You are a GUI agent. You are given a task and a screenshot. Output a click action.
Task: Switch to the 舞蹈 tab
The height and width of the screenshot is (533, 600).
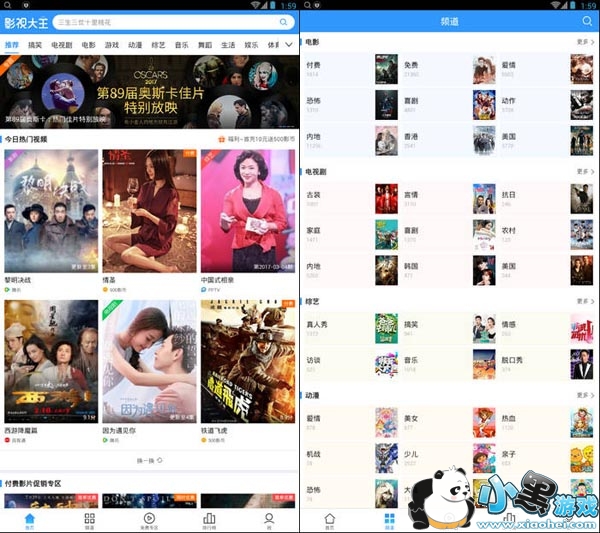click(205, 45)
